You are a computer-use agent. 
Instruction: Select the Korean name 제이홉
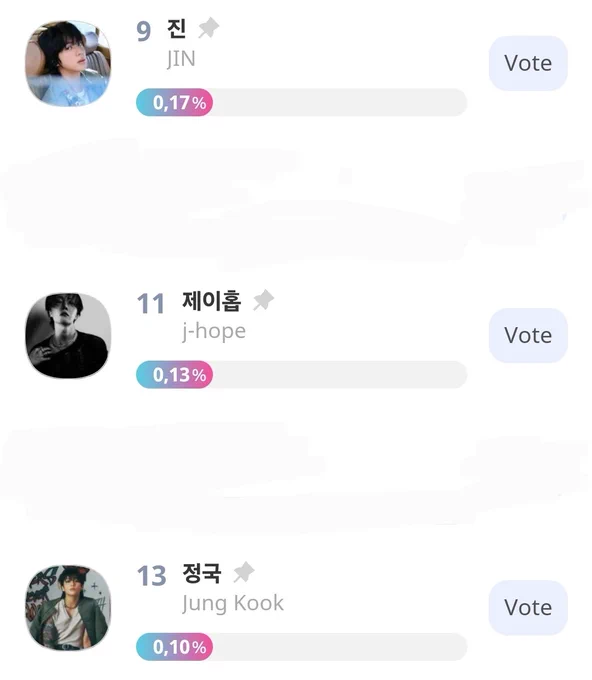coord(211,301)
